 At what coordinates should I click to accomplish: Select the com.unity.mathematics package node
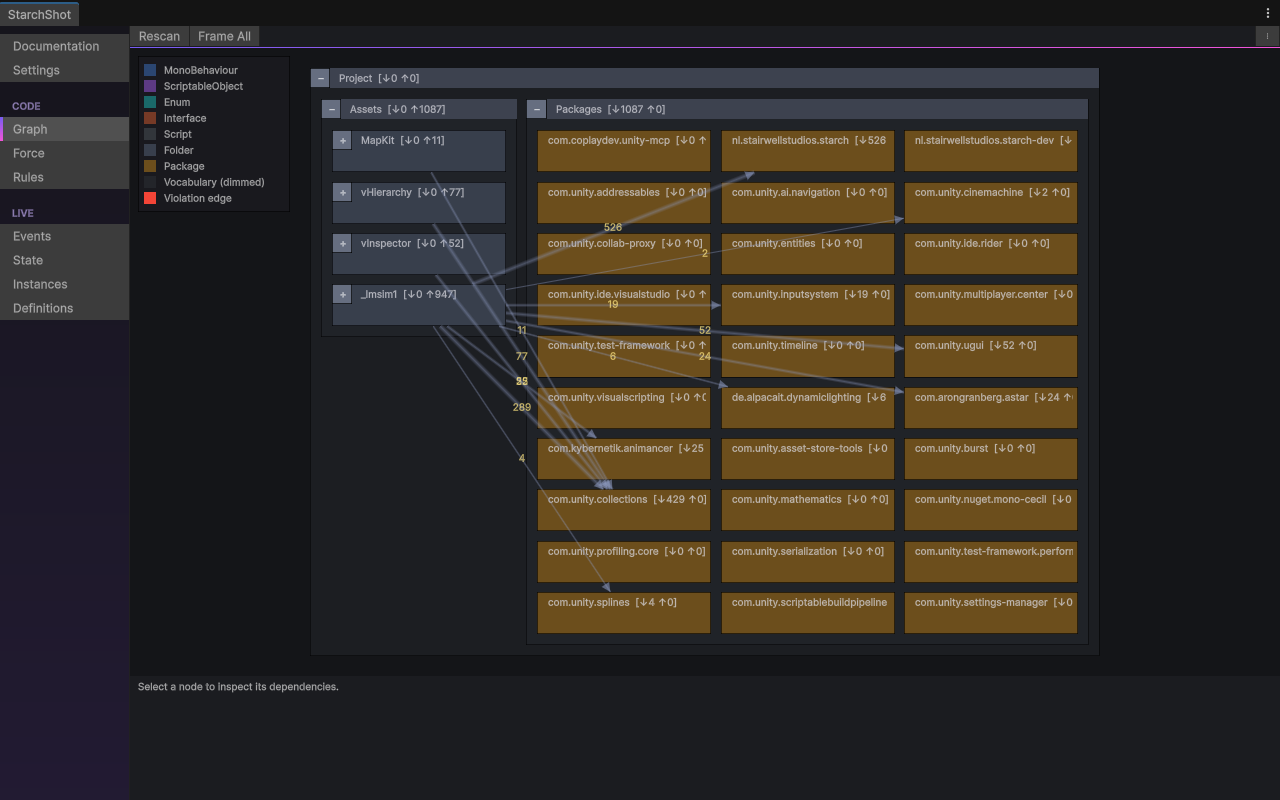tap(808, 510)
